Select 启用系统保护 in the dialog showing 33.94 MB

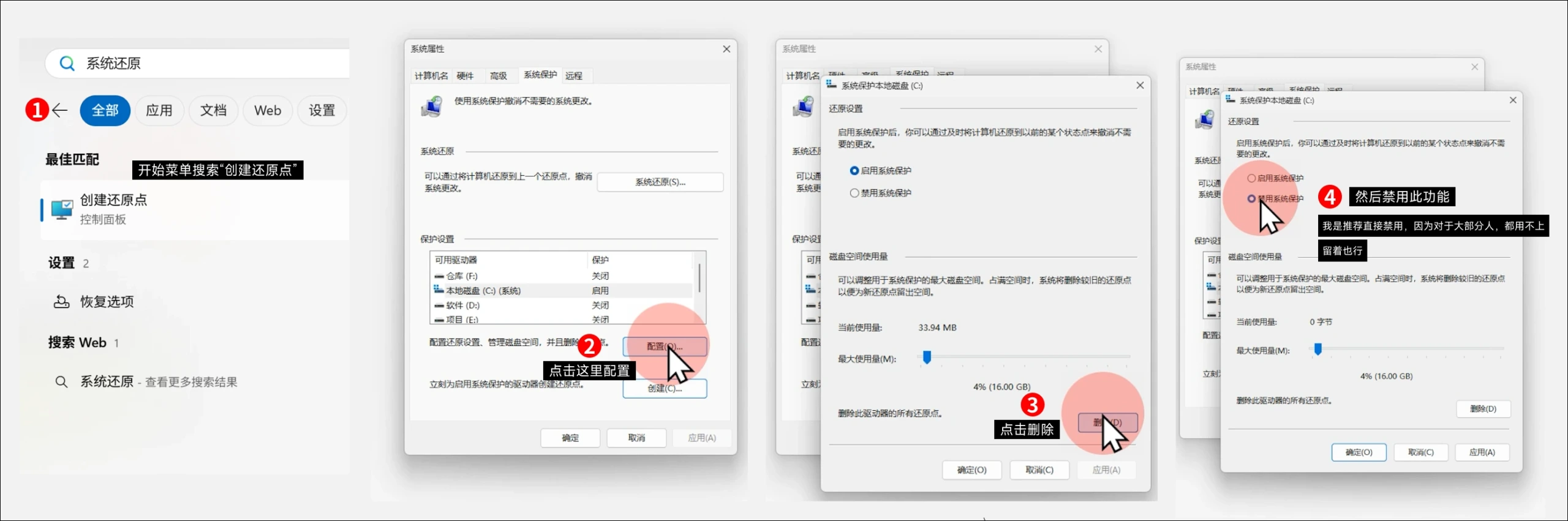[x=881, y=170]
